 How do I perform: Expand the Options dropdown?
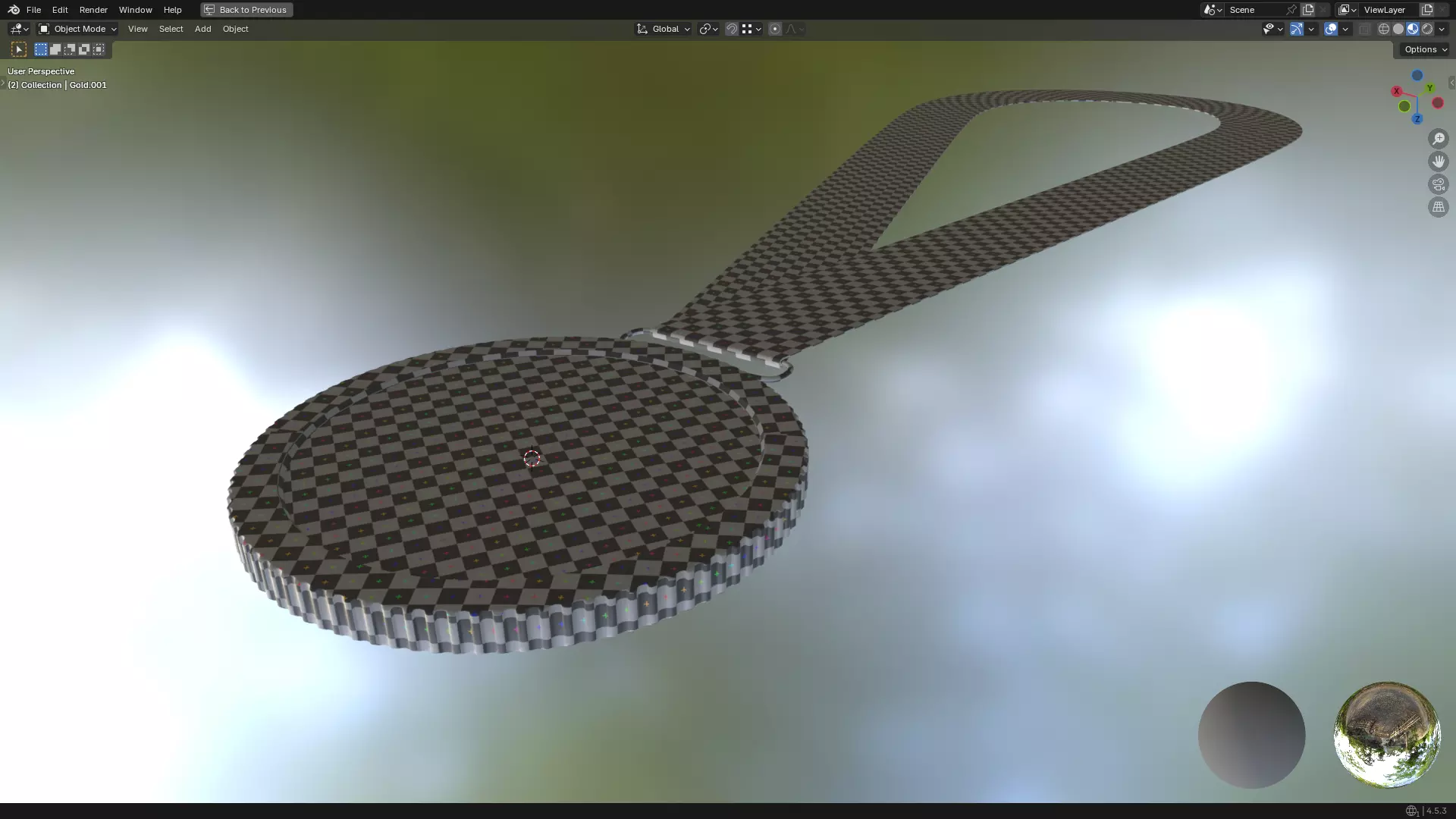pyautogui.click(x=1425, y=49)
